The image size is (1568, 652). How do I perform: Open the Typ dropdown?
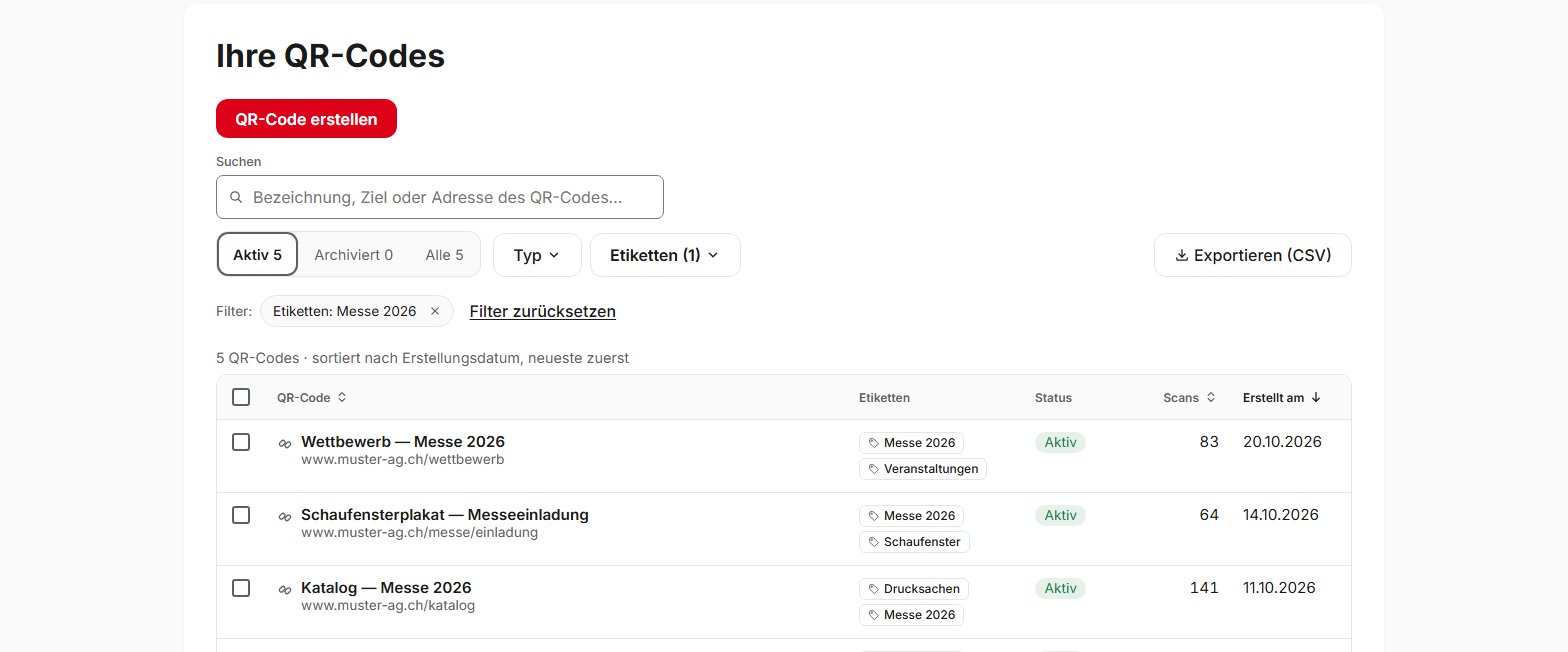tap(537, 255)
